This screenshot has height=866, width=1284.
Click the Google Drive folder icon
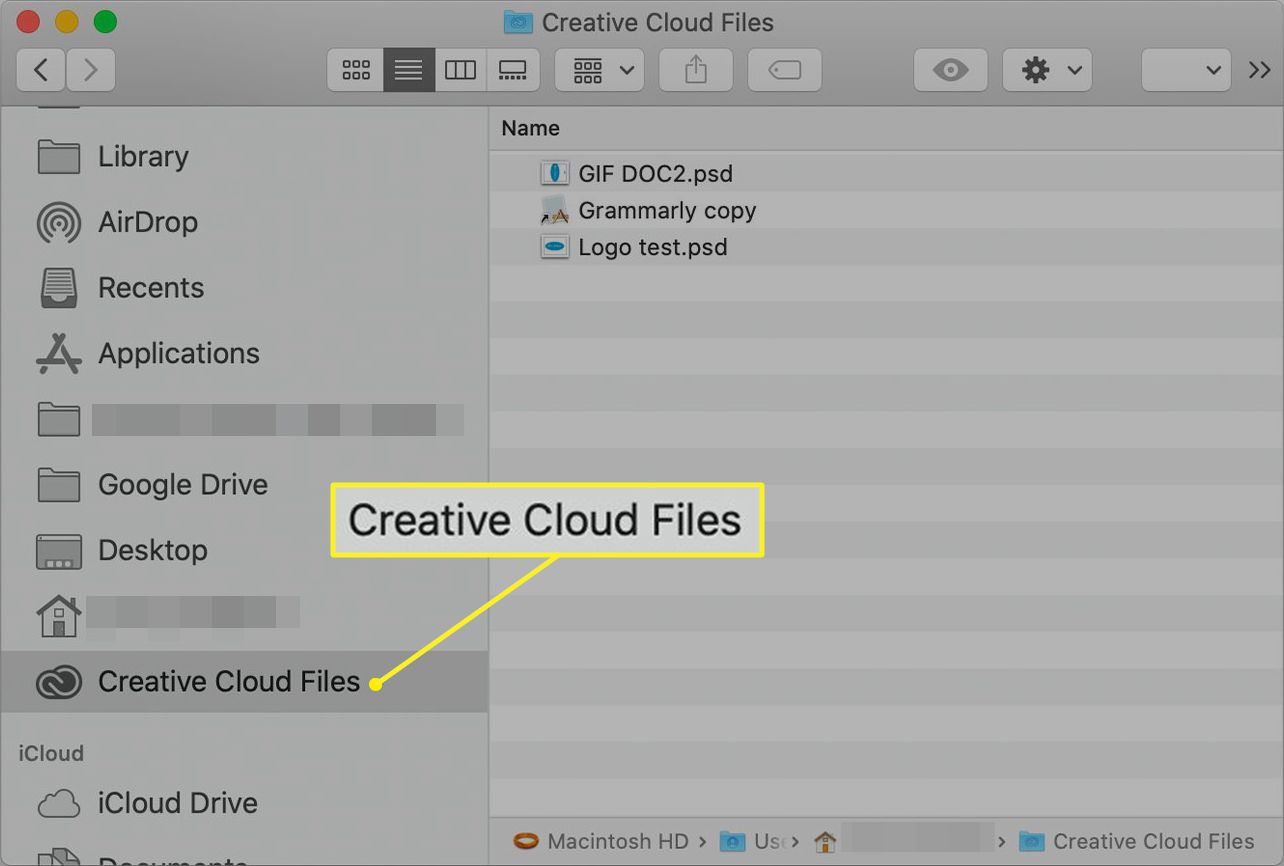pos(58,485)
